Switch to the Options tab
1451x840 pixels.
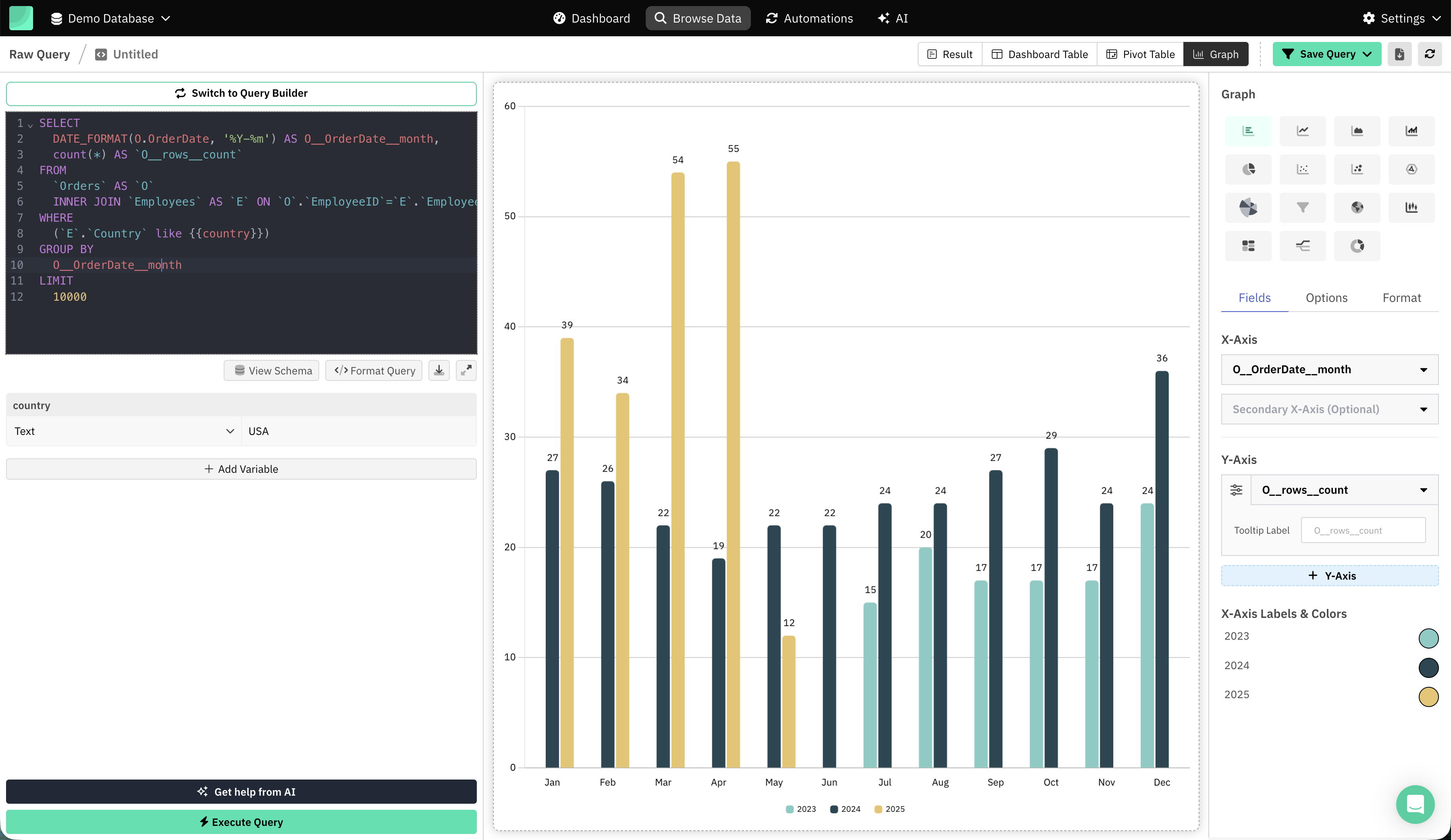click(1326, 297)
